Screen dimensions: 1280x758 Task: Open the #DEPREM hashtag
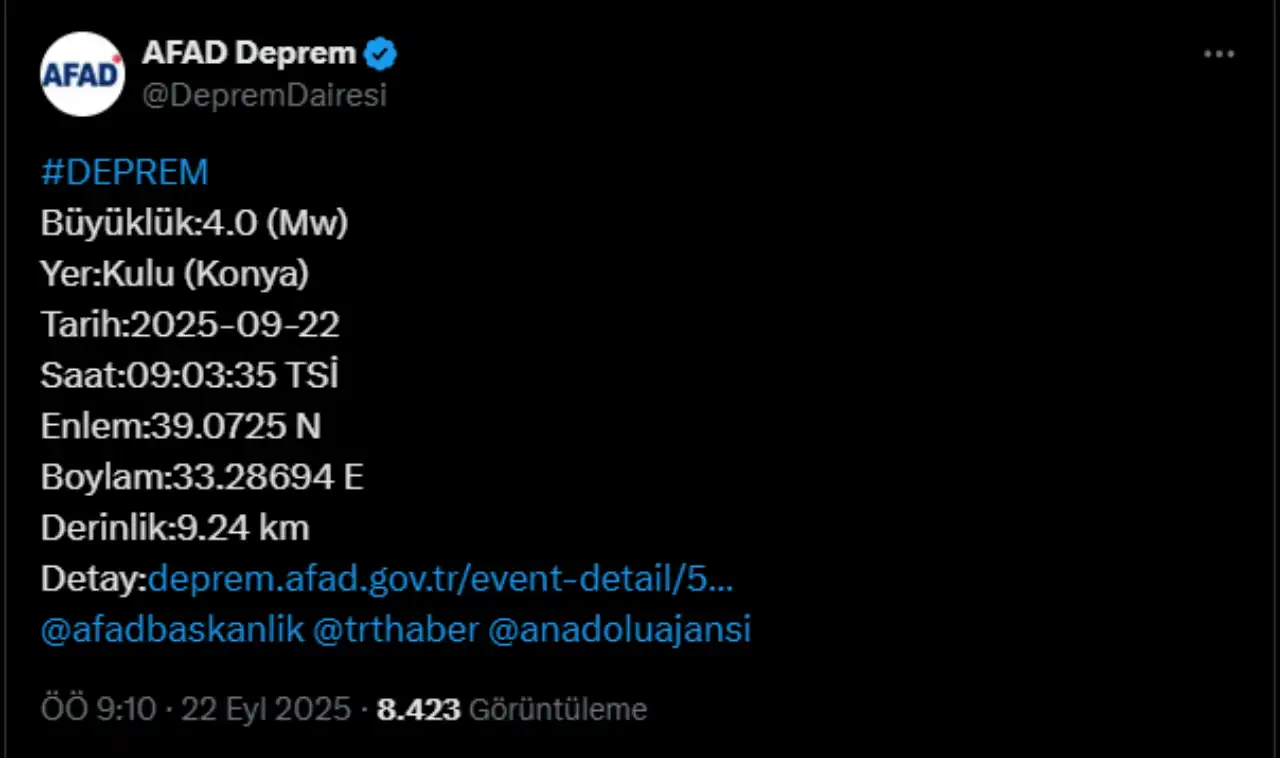124,171
